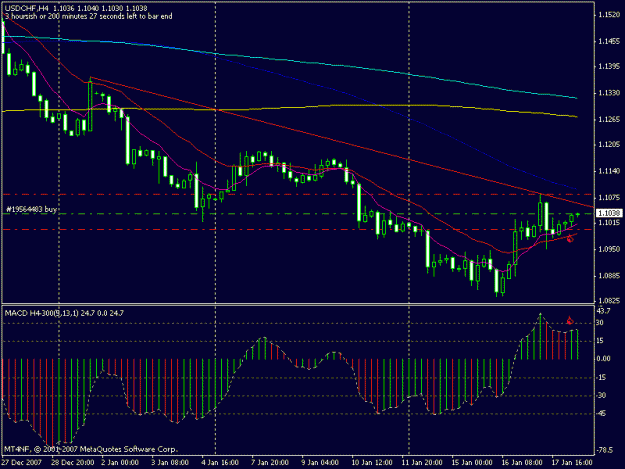Viewport: 625px width, 469px height.
Task: Click the 1.1015 price axis label
Action: [x=609, y=222]
